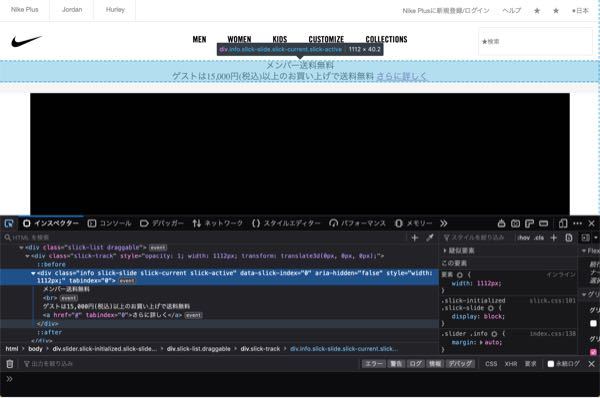Expand the margin auto shorthand arrow
Screen dimensions: 600x398
coord(481,343)
